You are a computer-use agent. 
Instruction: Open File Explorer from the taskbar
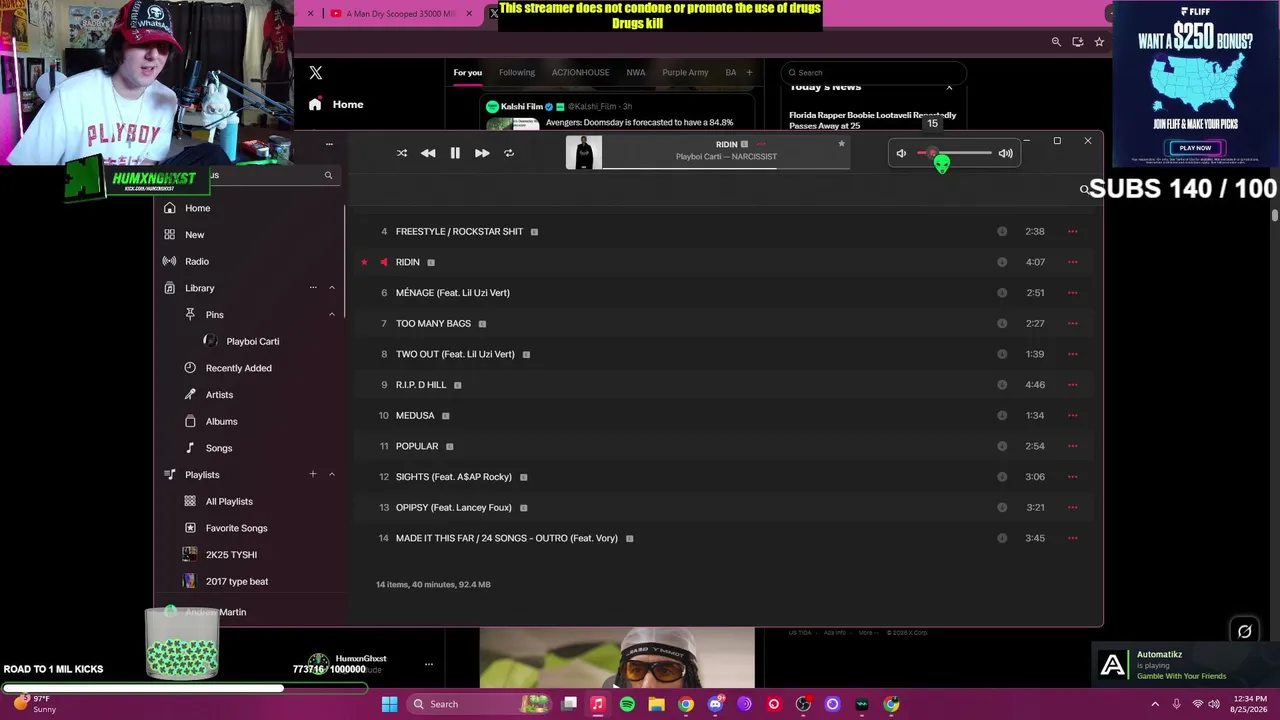[656, 704]
